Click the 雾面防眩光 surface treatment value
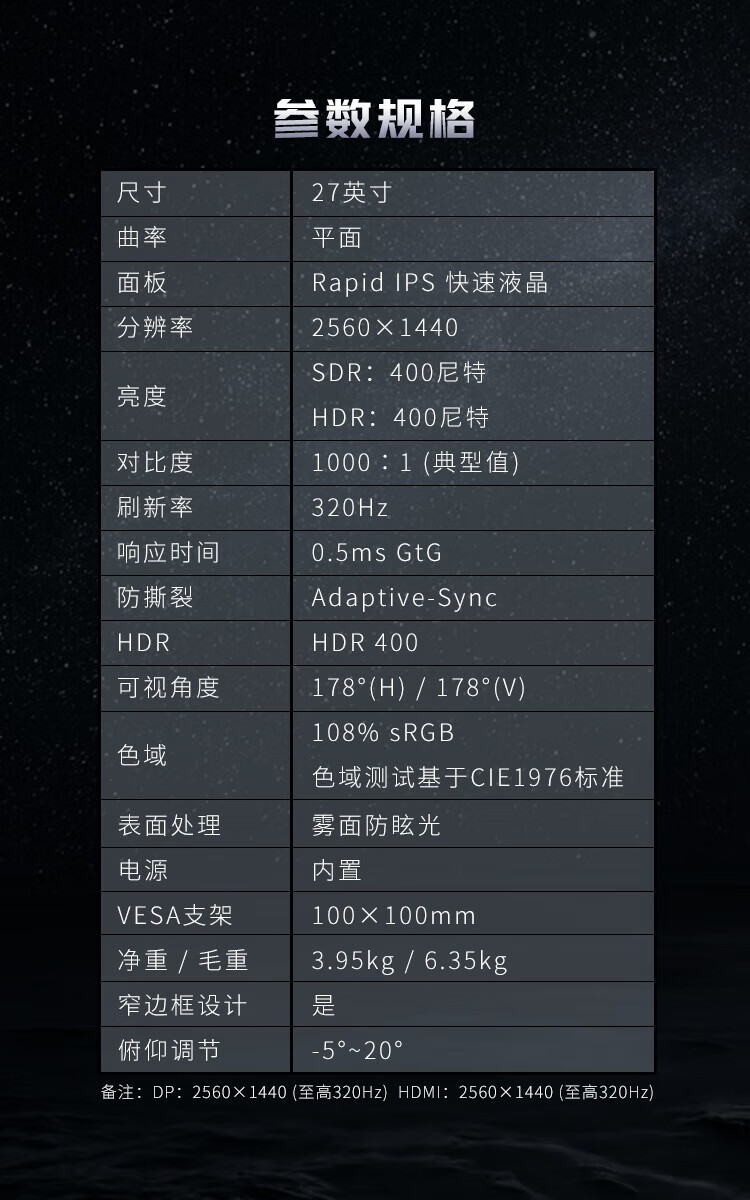 tap(376, 826)
